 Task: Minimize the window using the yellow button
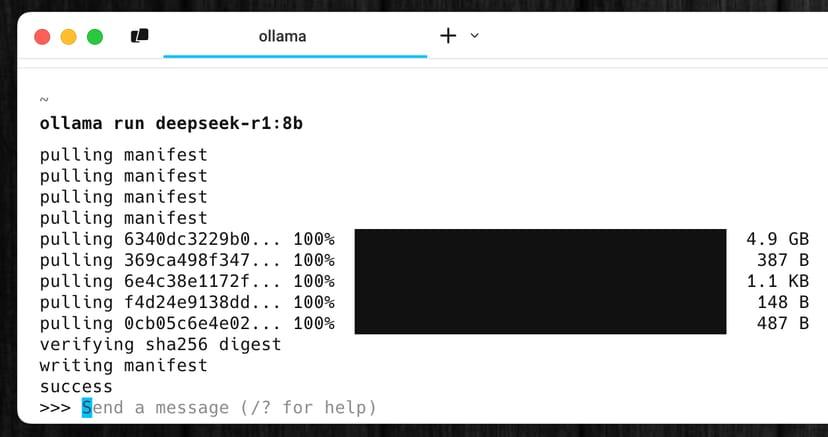69,37
